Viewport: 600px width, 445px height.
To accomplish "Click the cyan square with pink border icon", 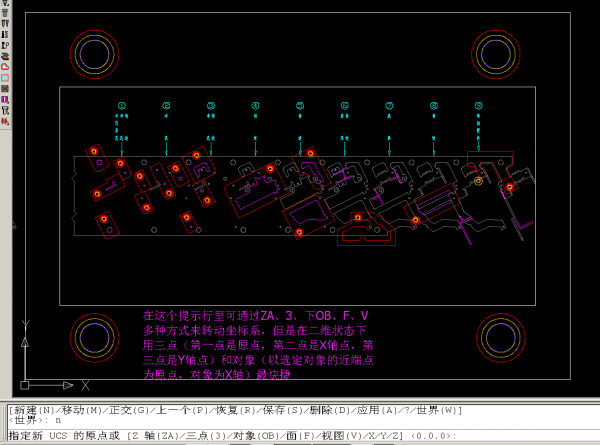I will point(5,78).
